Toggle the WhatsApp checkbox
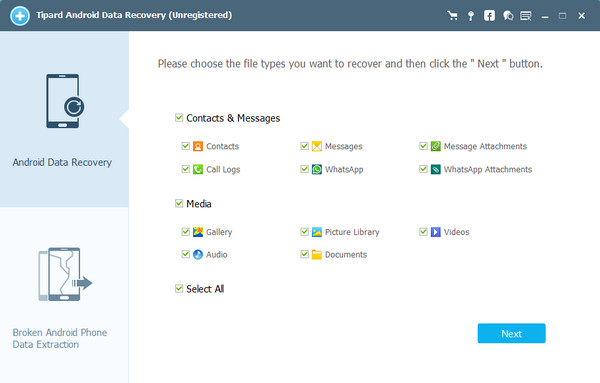600x383 pixels. [x=305, y=169]
